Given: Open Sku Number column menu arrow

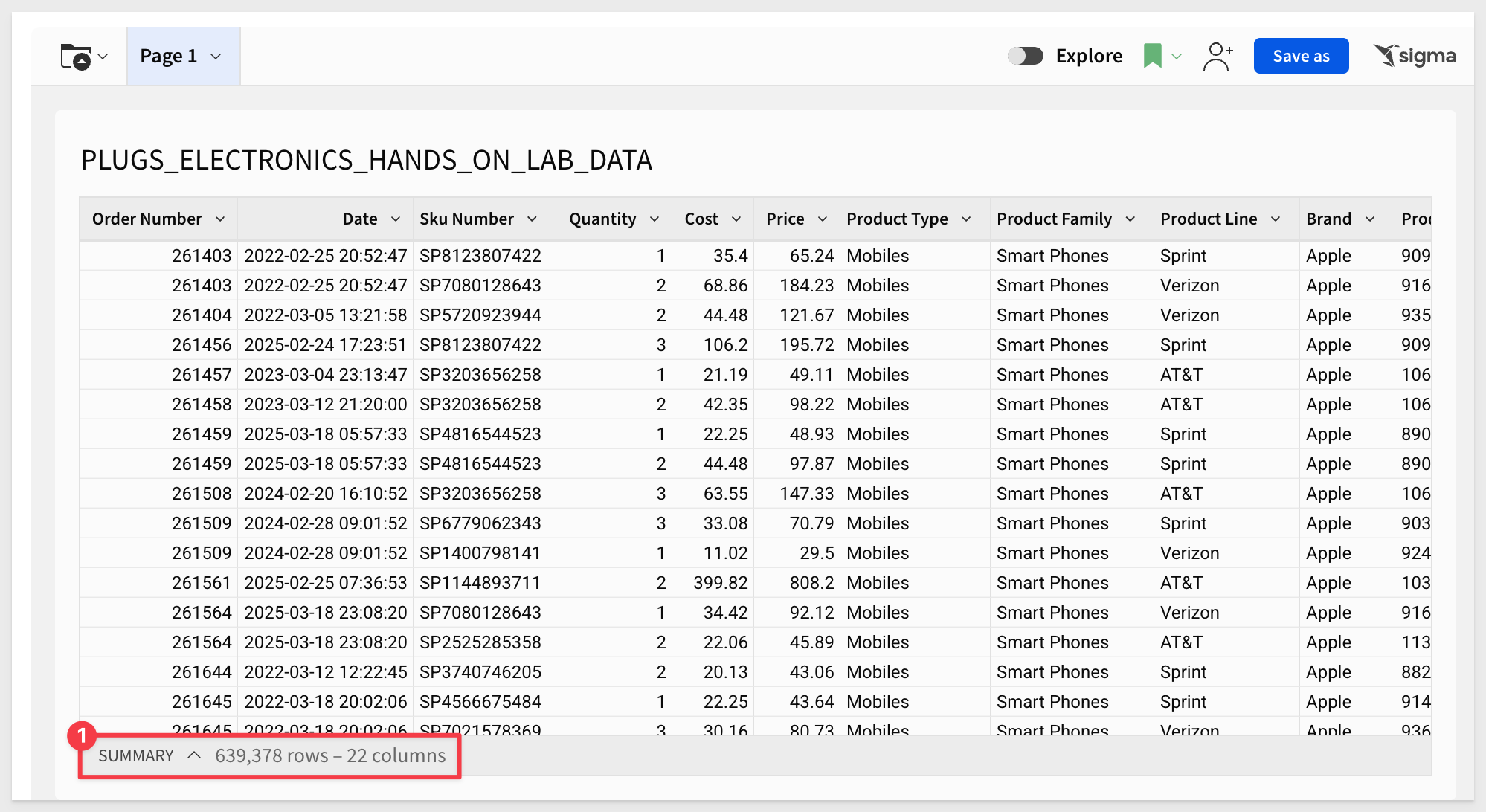Looking at the screenshot, I should pyautogui.click(x=533, y=219).
